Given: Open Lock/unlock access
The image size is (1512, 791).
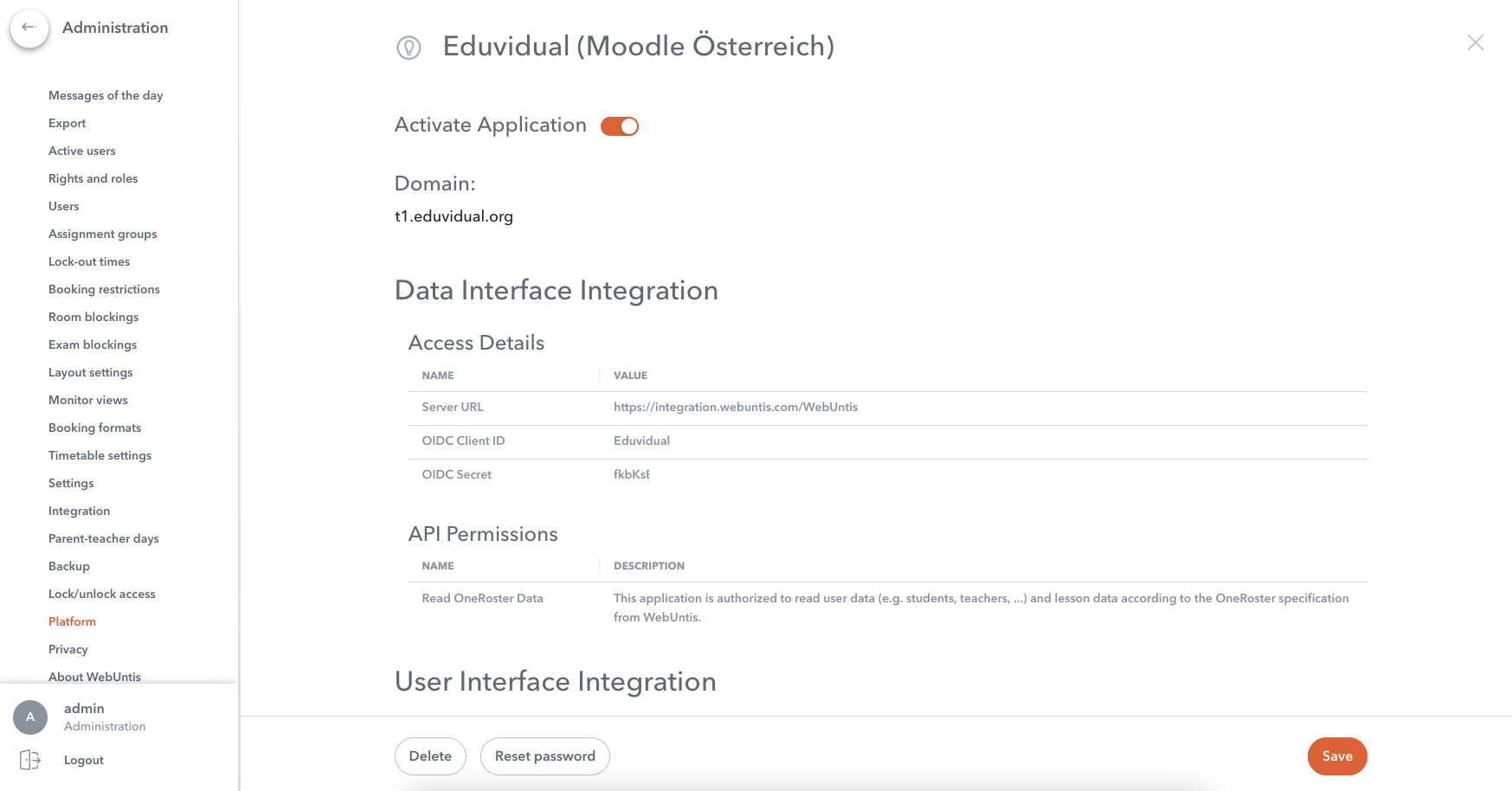Looking at the screenshot, I should (102, 594).
